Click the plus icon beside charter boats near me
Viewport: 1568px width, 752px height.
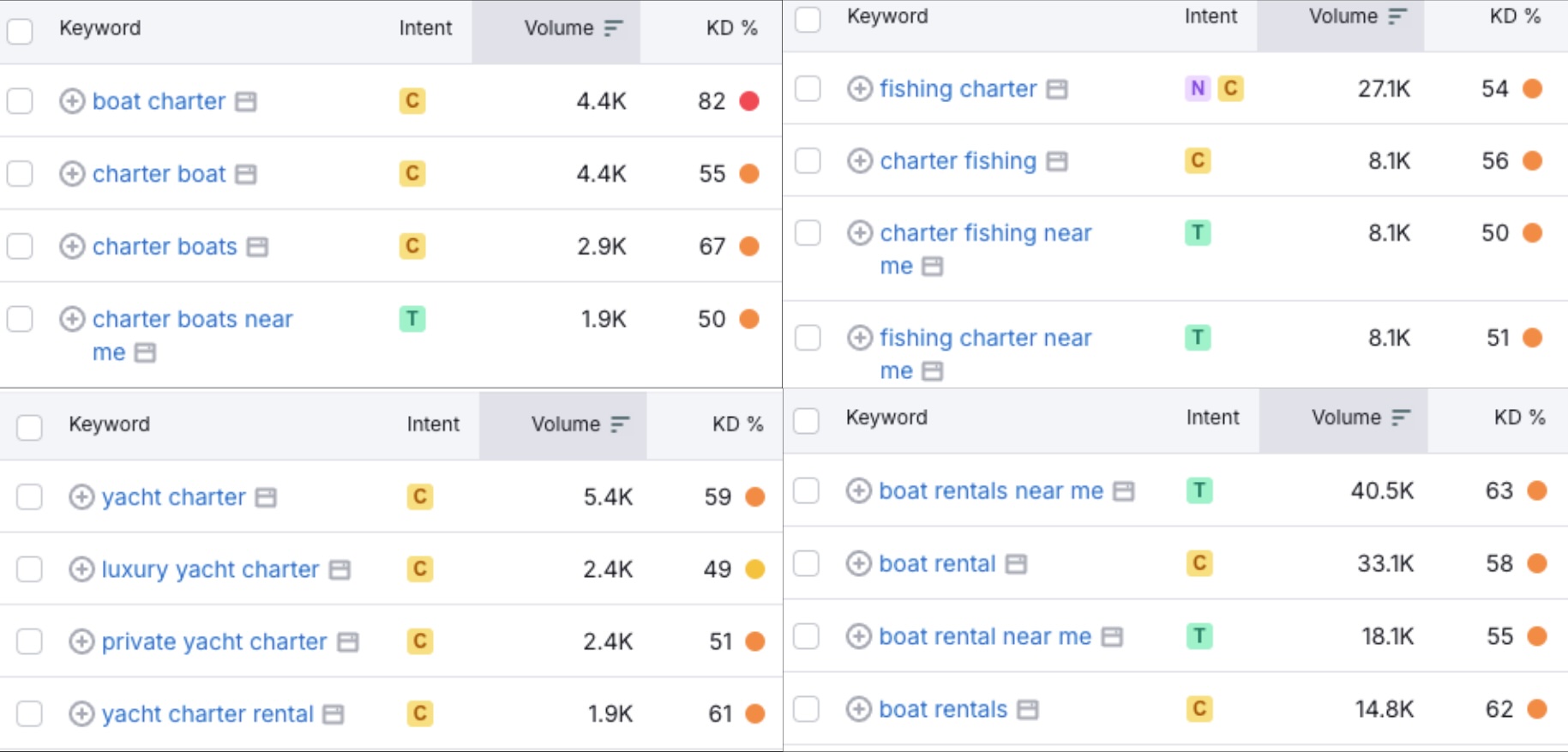coord(72,319)
